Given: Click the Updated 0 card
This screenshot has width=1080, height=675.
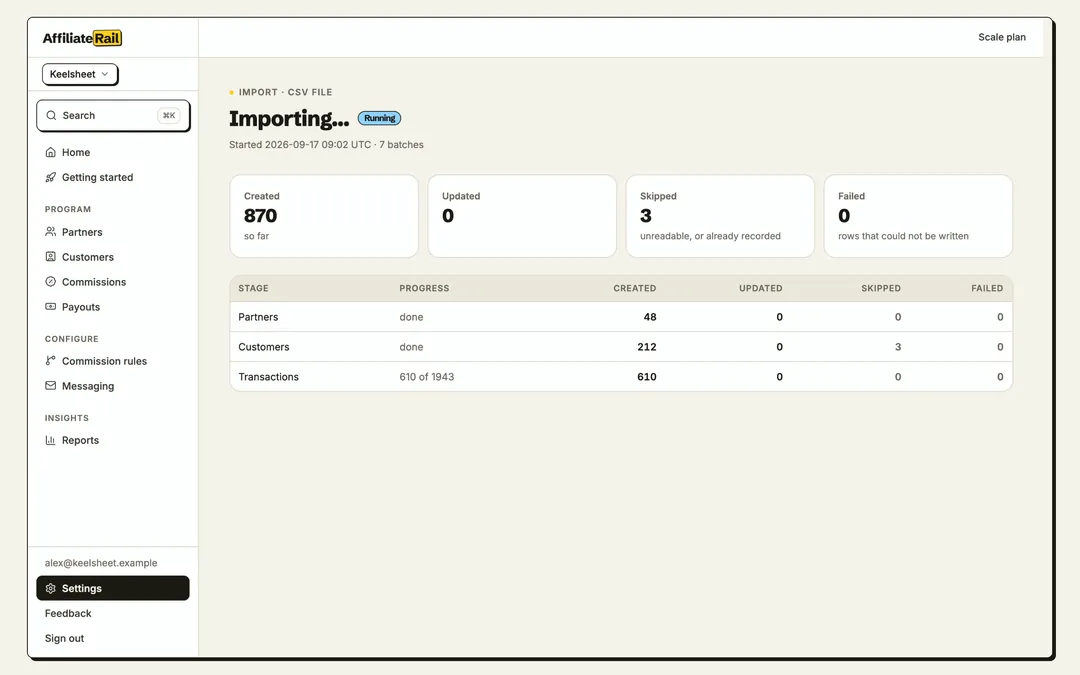Looking at the screenshot, I should (x=522, y=216).
